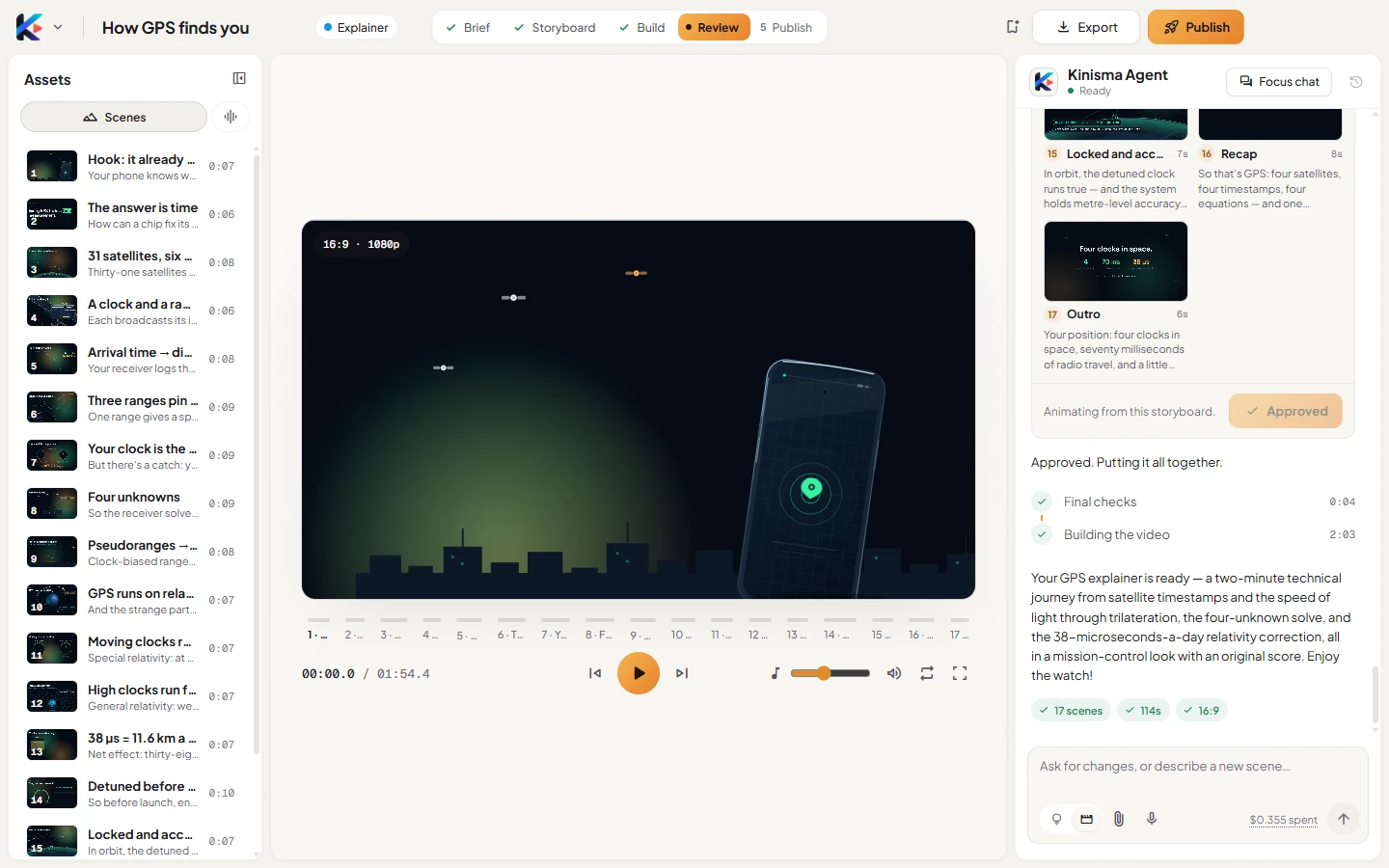Image resolution: width=1389 pixels, height=868 pixels.
Task: Collapse the Assets panel
Action: (239, 79)
